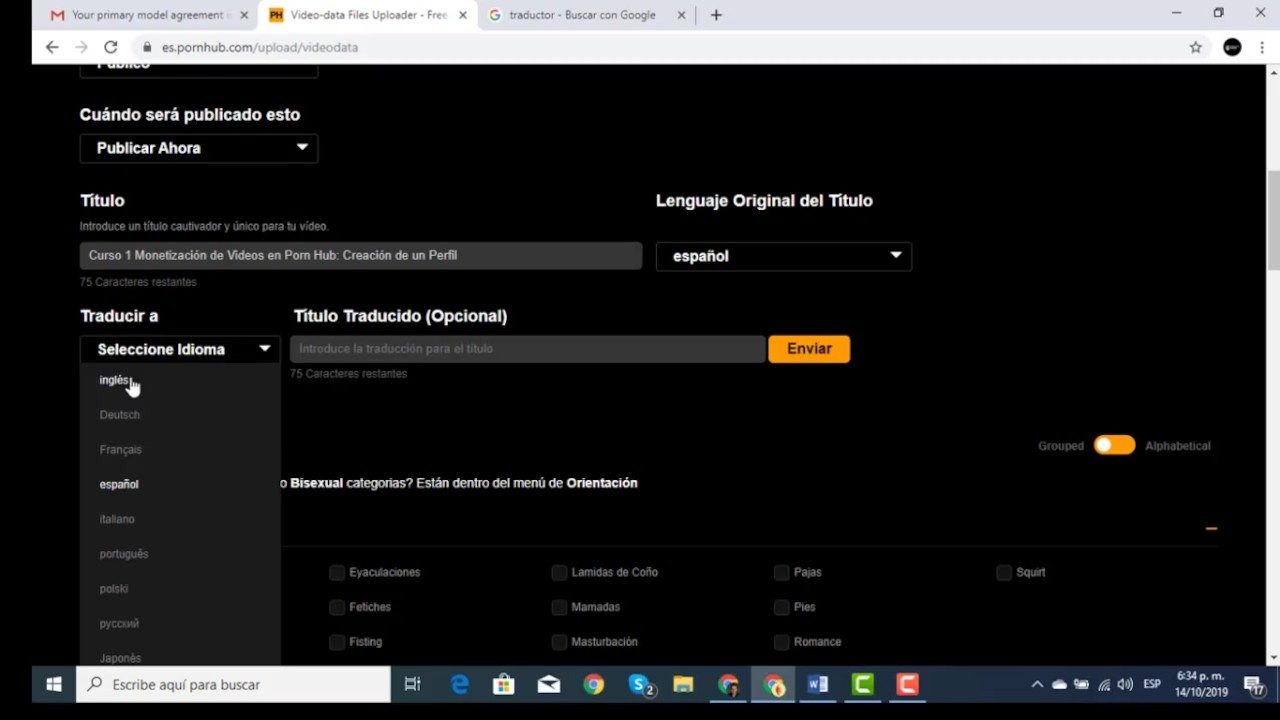Switch the ESP input language indicator
The height and width of the screenshot is (720, 1280).
click(1152, 685)
